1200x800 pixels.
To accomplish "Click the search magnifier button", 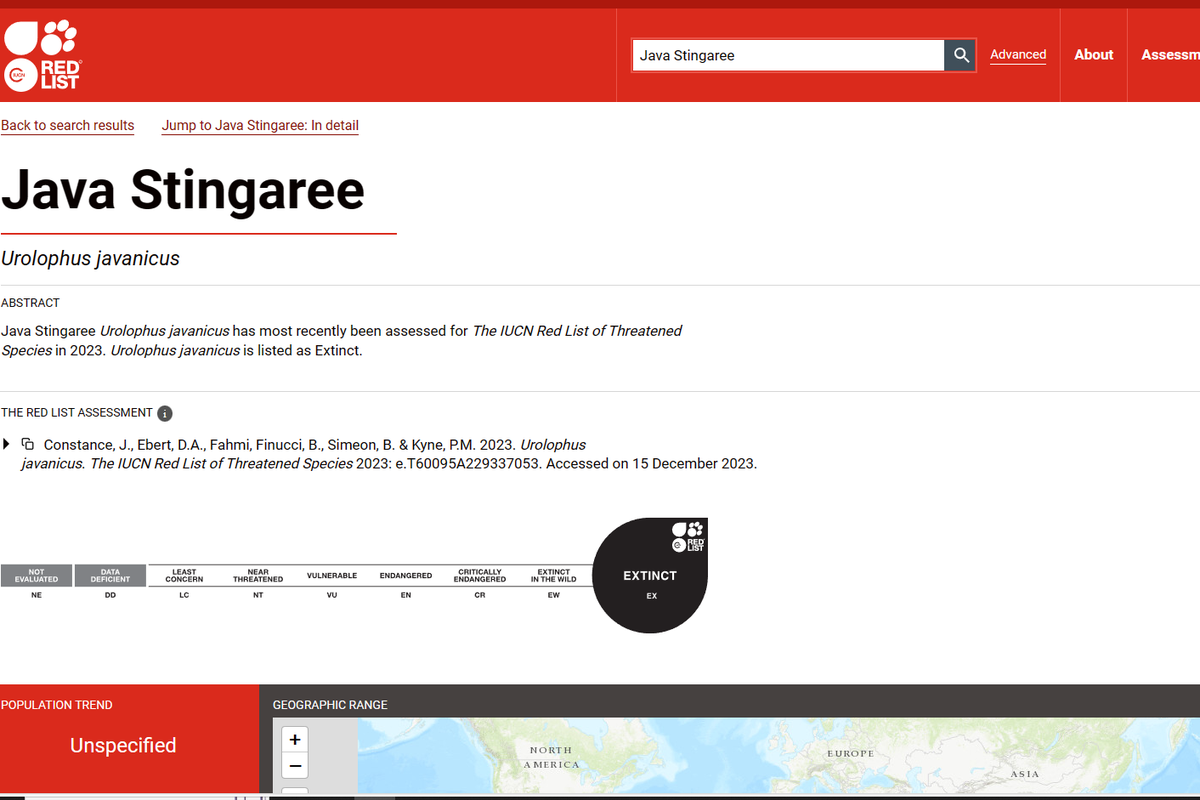I will [x=961, y=55].
